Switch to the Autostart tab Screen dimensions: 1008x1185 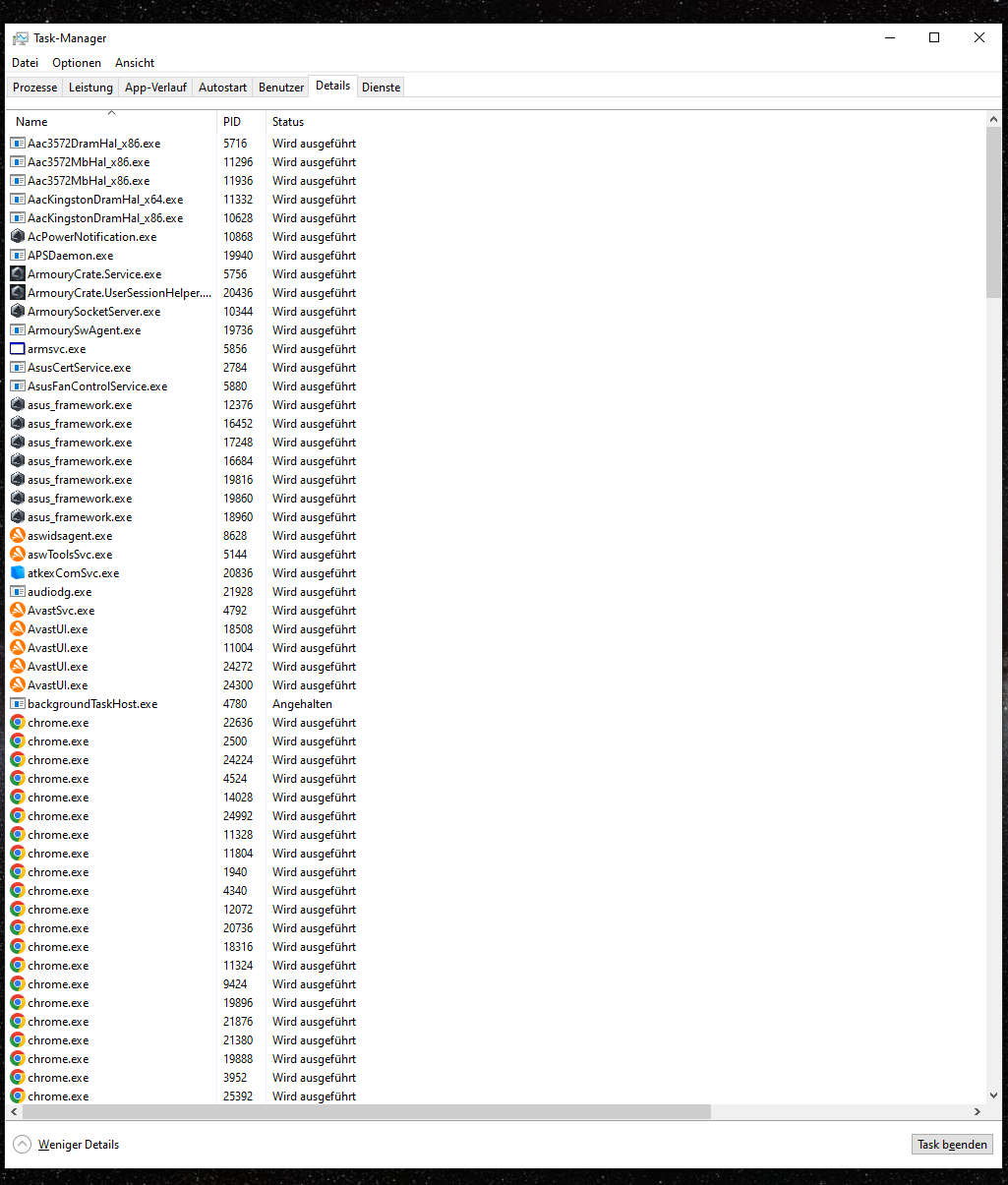[x=222, y=88]
